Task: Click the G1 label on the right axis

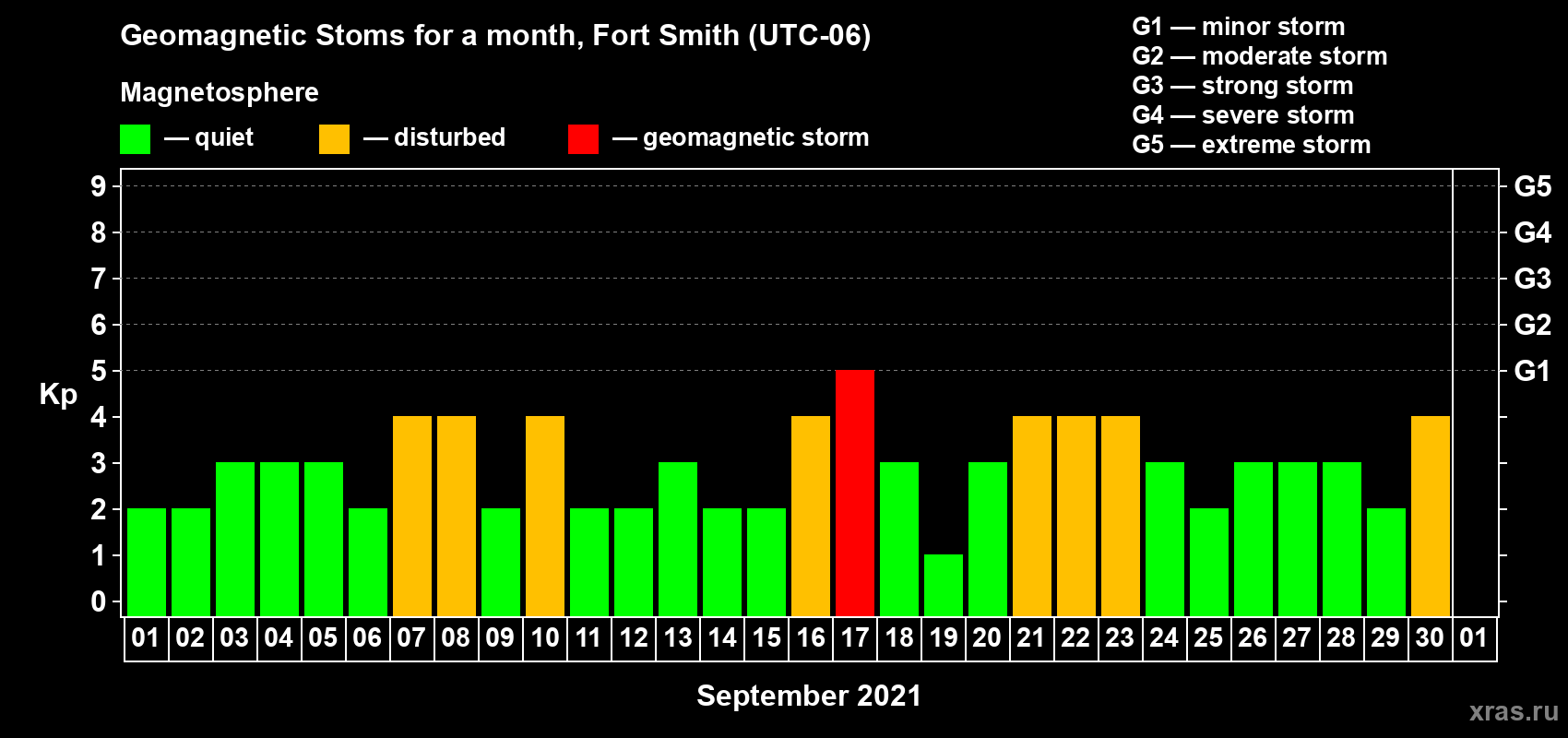Action: 1532,371
